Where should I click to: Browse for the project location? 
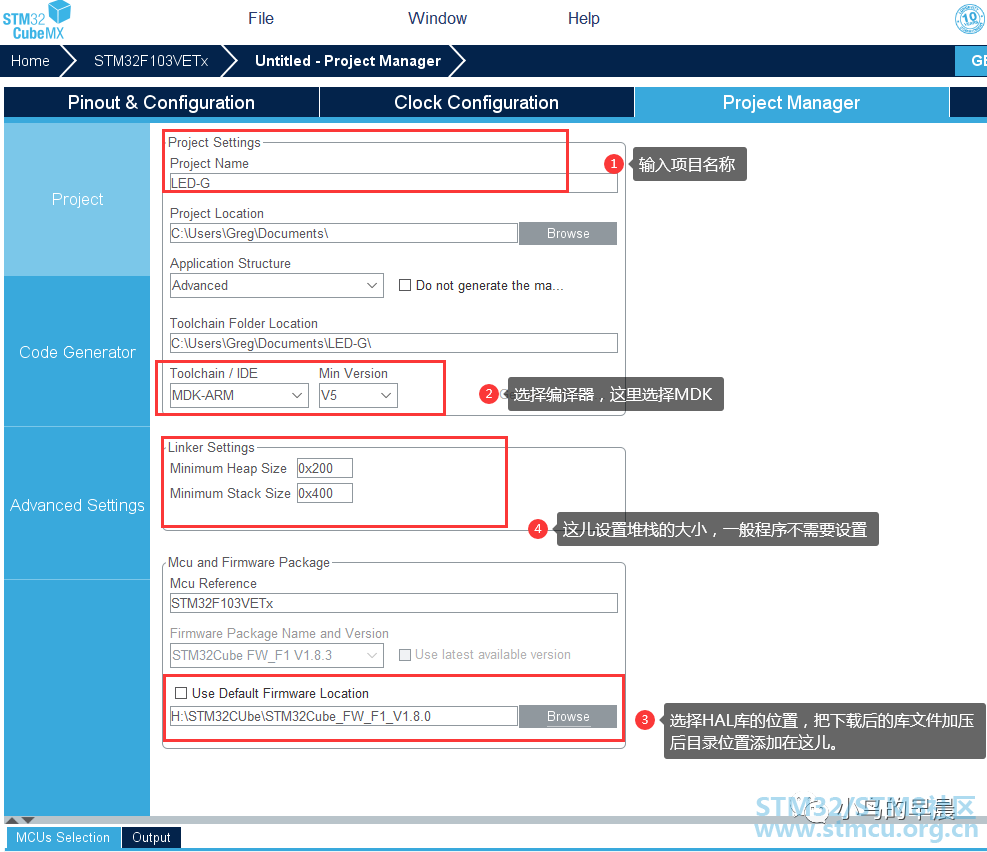pos(568,233)
